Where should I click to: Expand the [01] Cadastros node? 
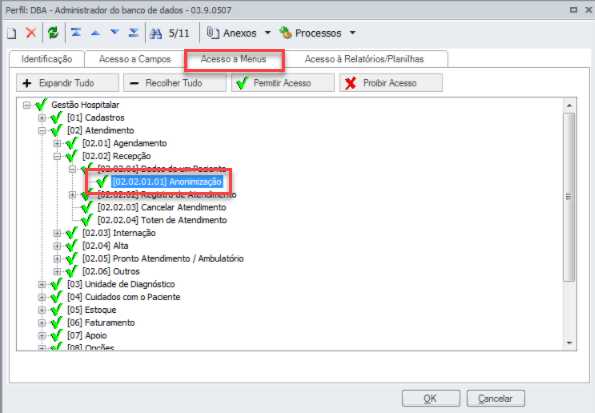coord(42,118)
